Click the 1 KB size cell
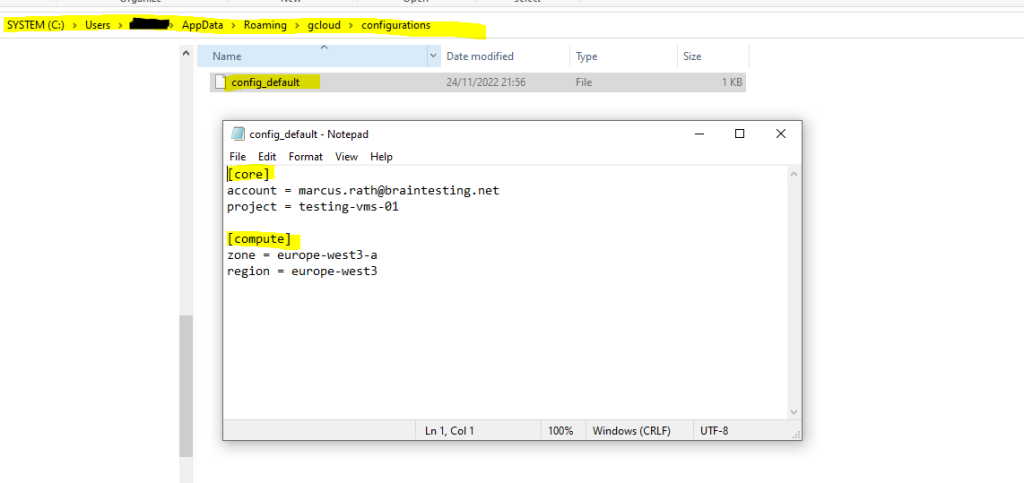The image size is (1024, 483). (x=731, y=82)
